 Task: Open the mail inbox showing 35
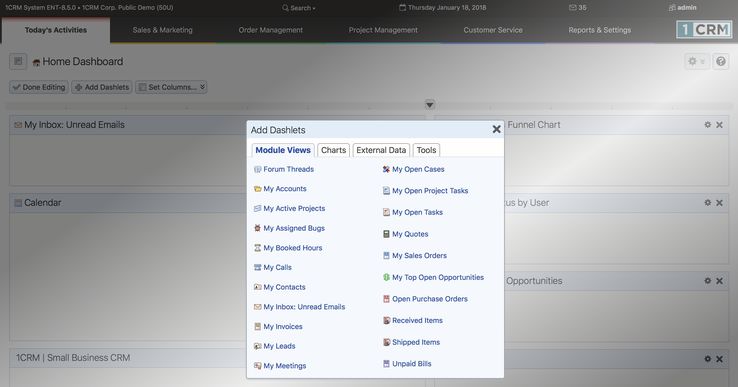578,8
